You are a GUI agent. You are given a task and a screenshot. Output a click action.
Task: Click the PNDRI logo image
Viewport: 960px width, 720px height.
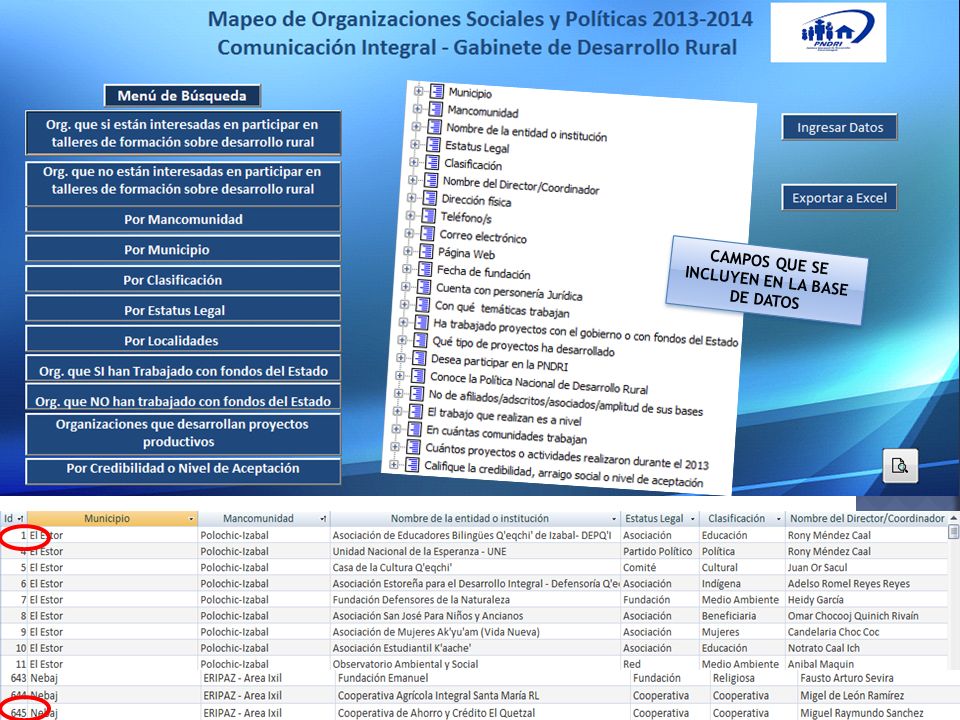coord(828,32)
